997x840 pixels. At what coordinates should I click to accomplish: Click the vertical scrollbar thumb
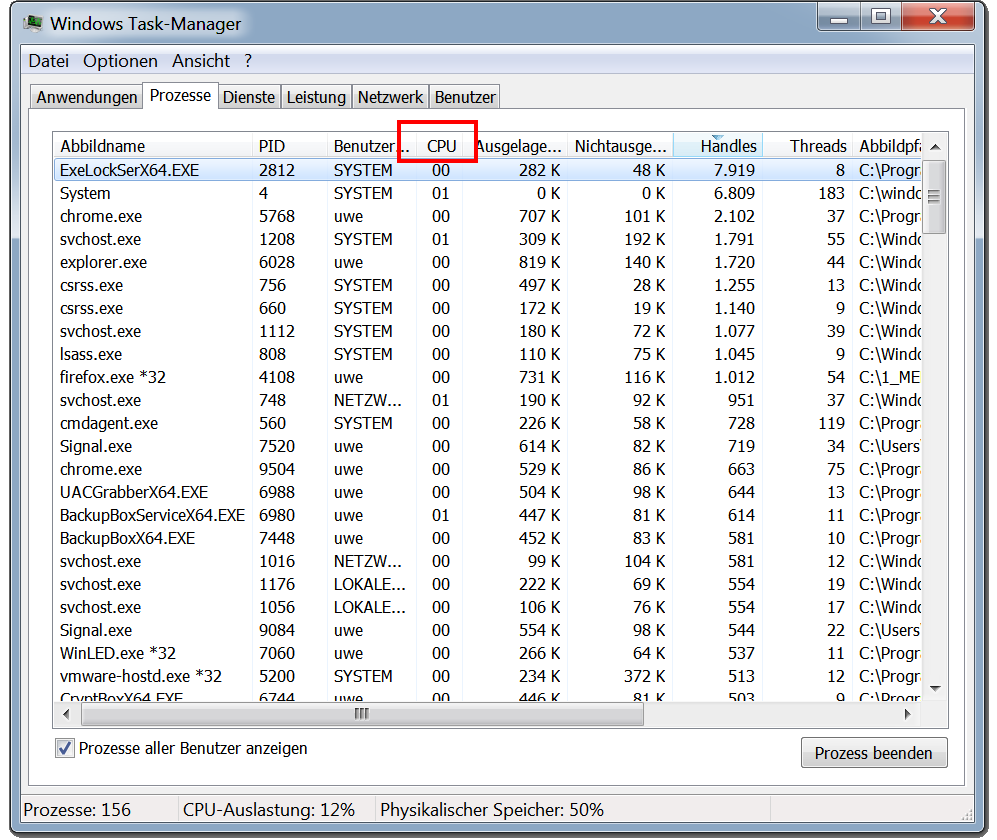tap(934, 197)
